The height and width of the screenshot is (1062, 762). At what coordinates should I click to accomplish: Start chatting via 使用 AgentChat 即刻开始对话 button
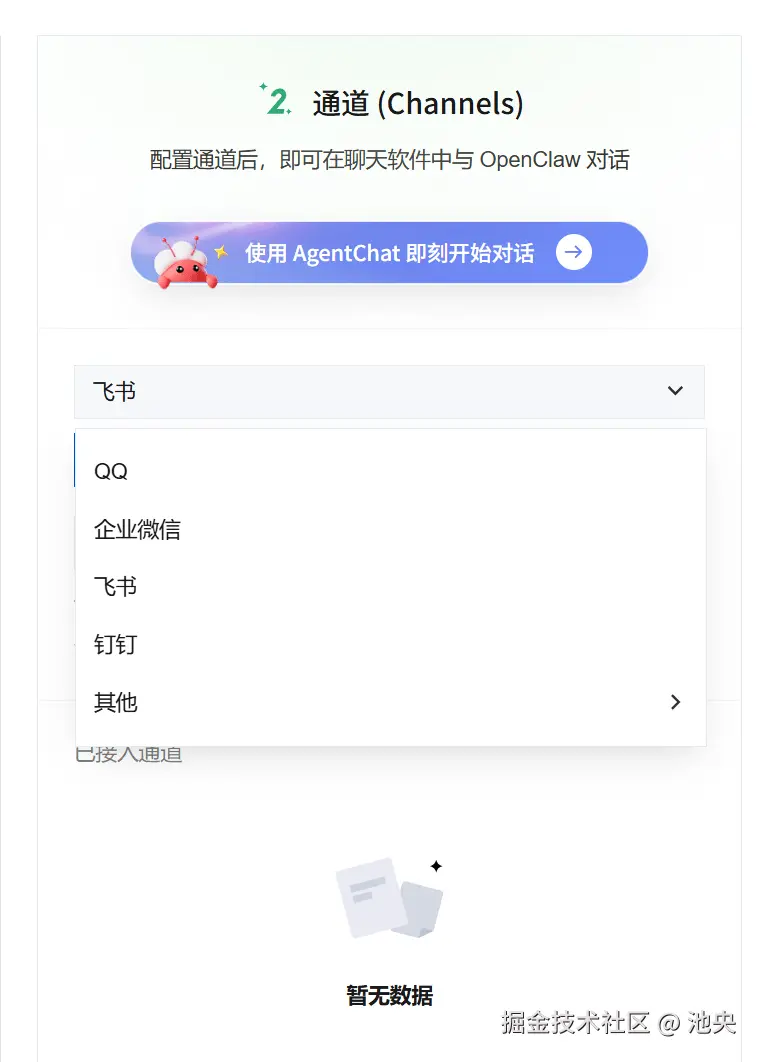[x=389, y=252]
